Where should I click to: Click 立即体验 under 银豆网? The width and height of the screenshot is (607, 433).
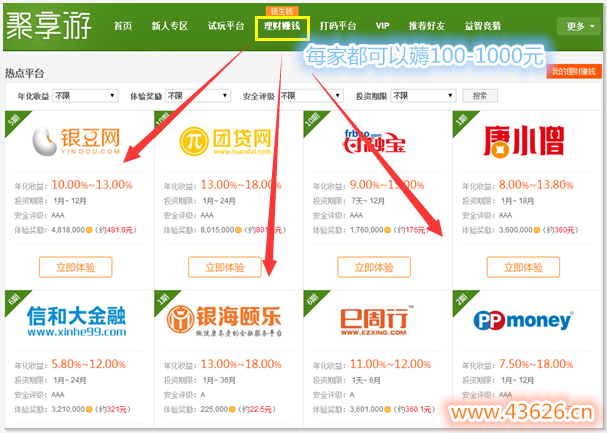75,267
